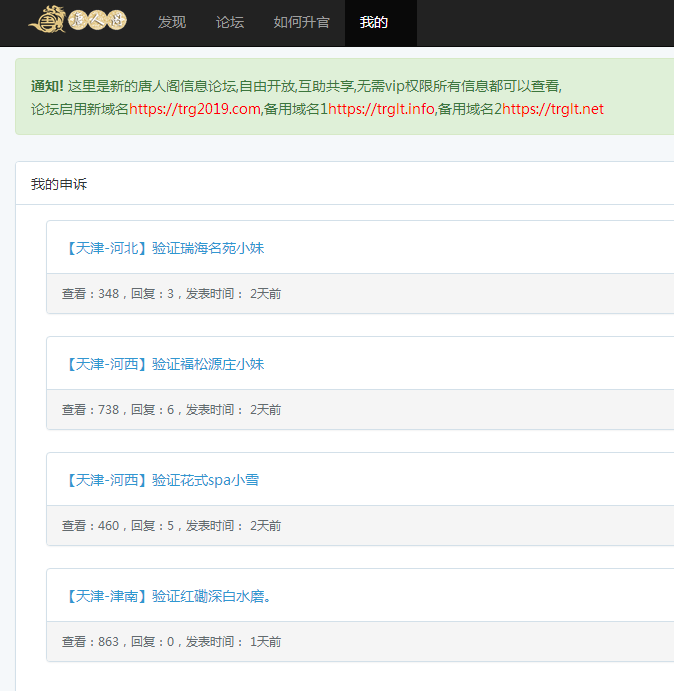Click the 论坛启用新域名 text in notice

80,109
